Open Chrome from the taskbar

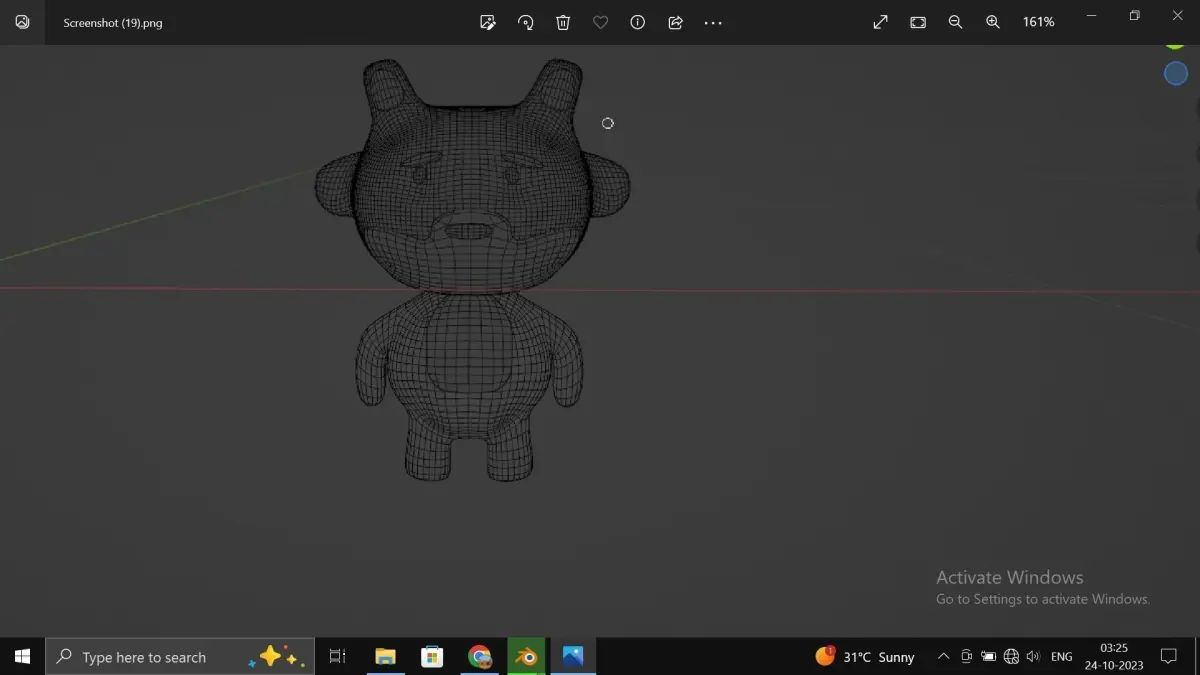pyautogui.click(x=480, y=657)
